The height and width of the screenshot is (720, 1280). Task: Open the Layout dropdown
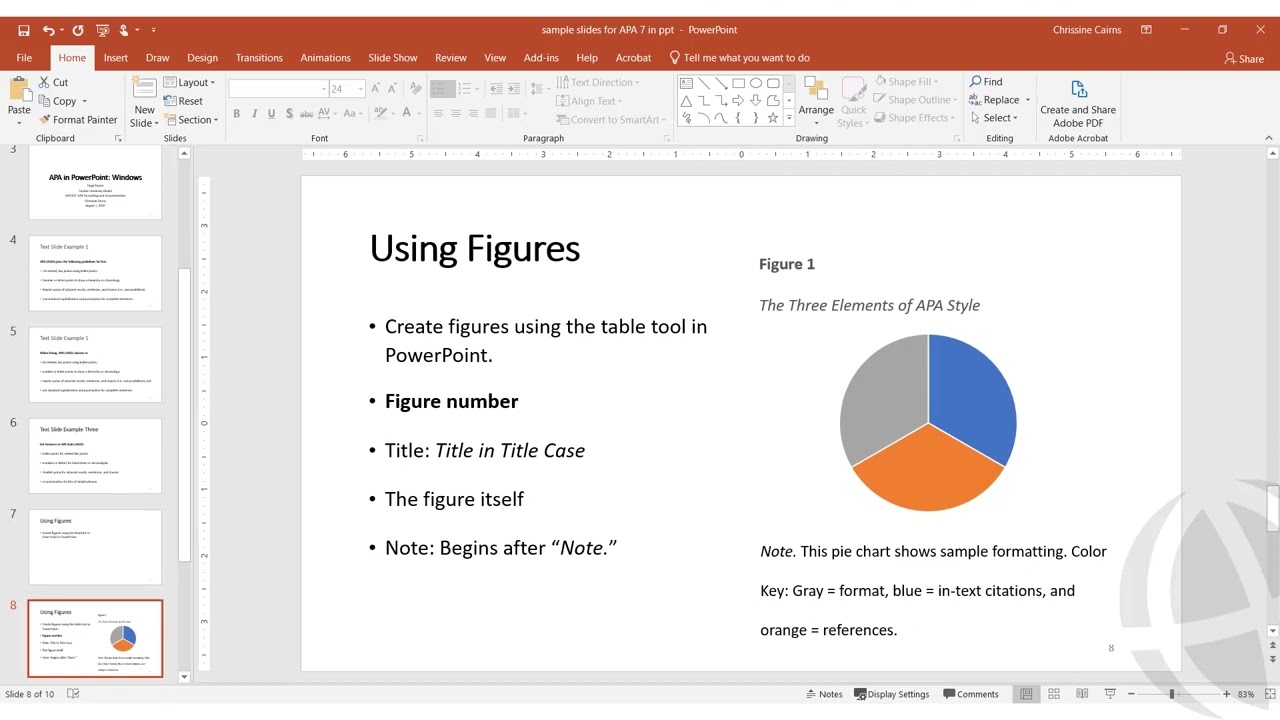190,82
